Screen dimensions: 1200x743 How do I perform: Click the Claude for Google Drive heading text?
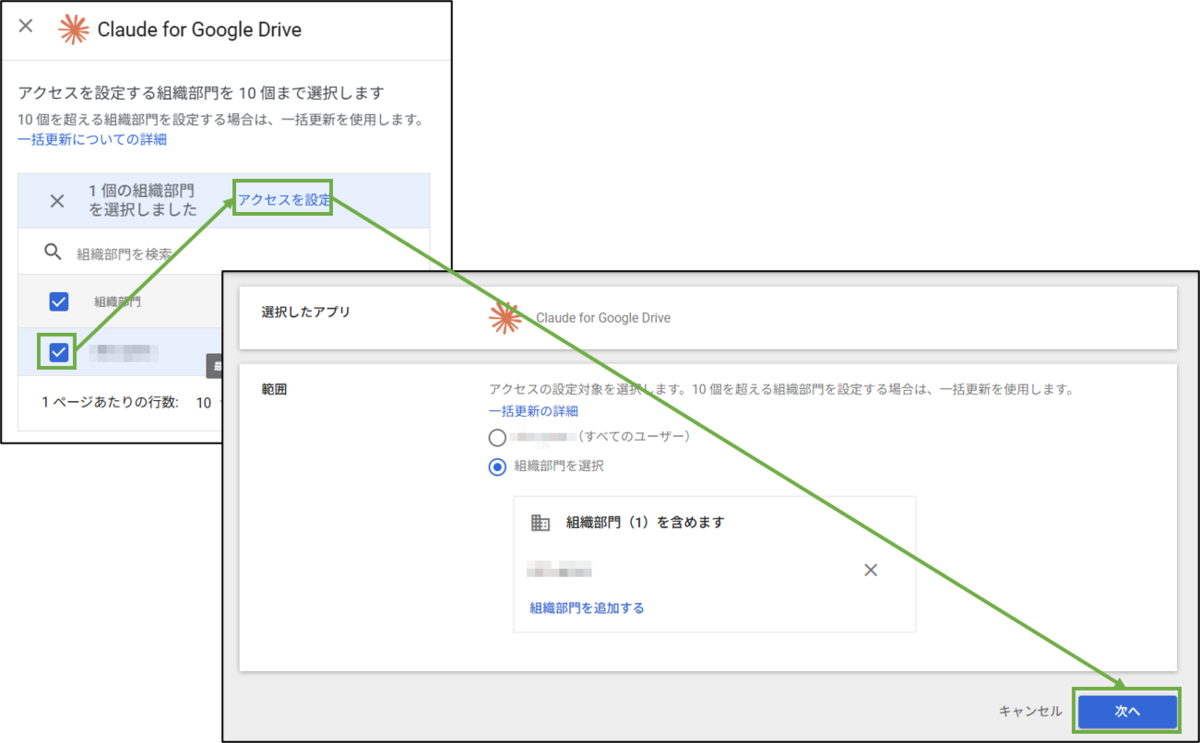tap(199, 30)
